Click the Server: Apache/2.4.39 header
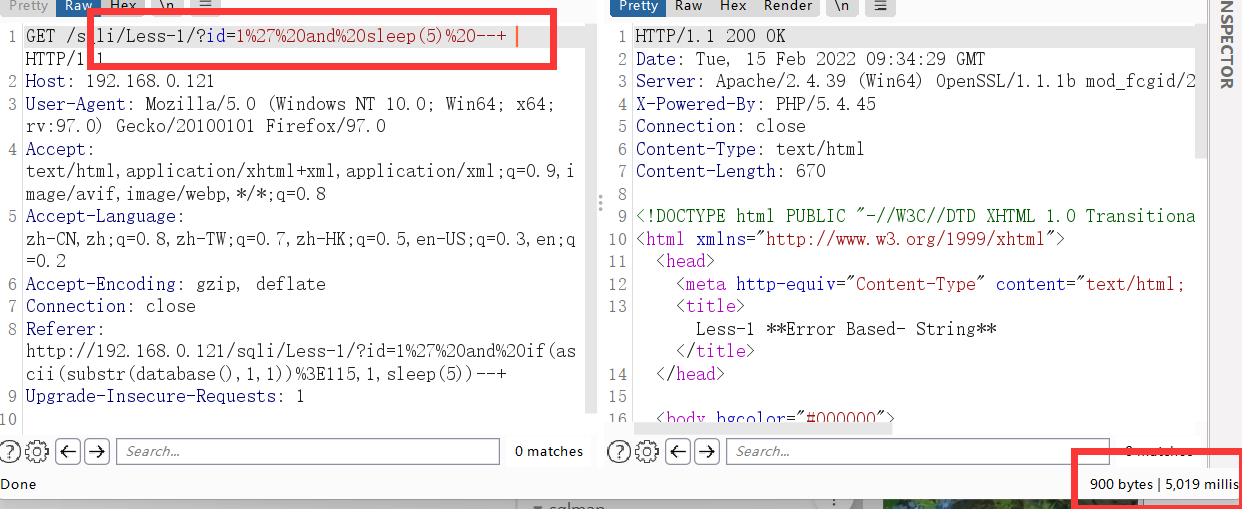This screenshot has width=1242, height=509. click(916, 81)
